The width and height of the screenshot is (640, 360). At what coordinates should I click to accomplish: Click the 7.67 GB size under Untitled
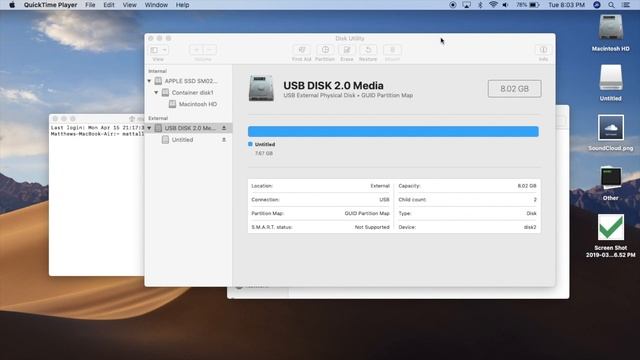[x=264, y=153]
